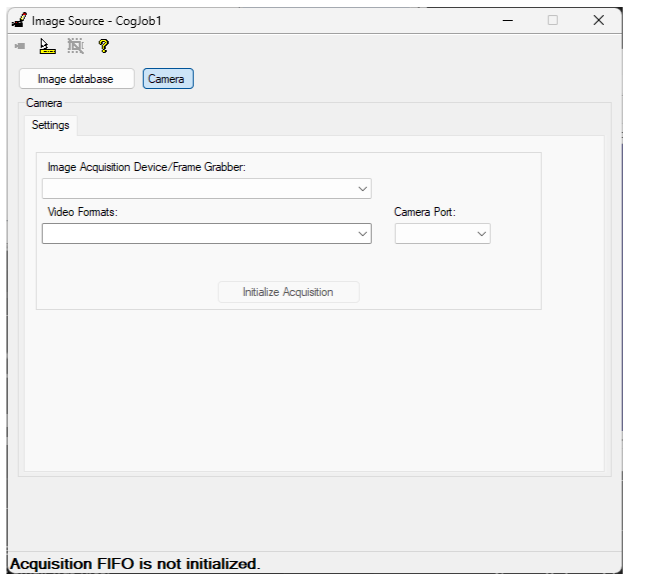Expand the Image Acquisition Device/Frame Grabber dropdown
Screen dimensions: 645x582
(x=362, y=189)
